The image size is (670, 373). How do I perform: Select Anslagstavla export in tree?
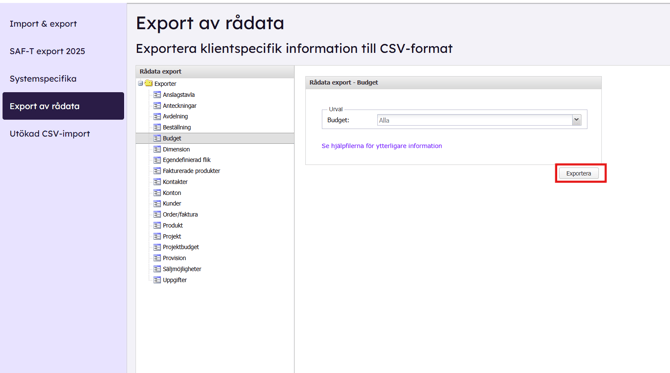pos(179,95)
